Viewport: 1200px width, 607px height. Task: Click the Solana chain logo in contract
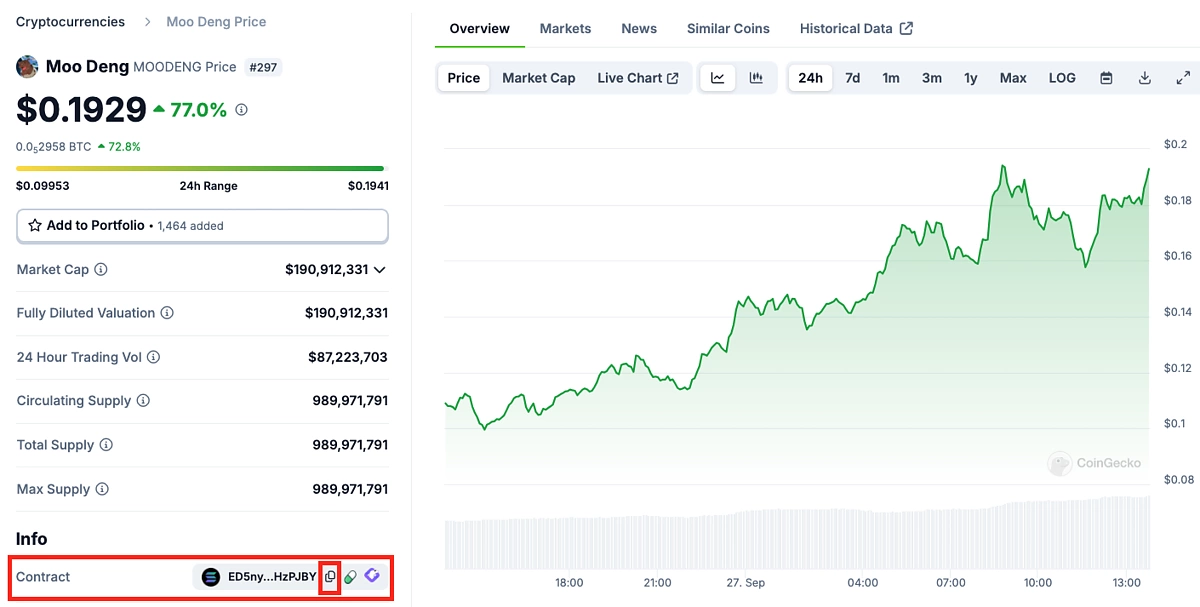[211, 577]
